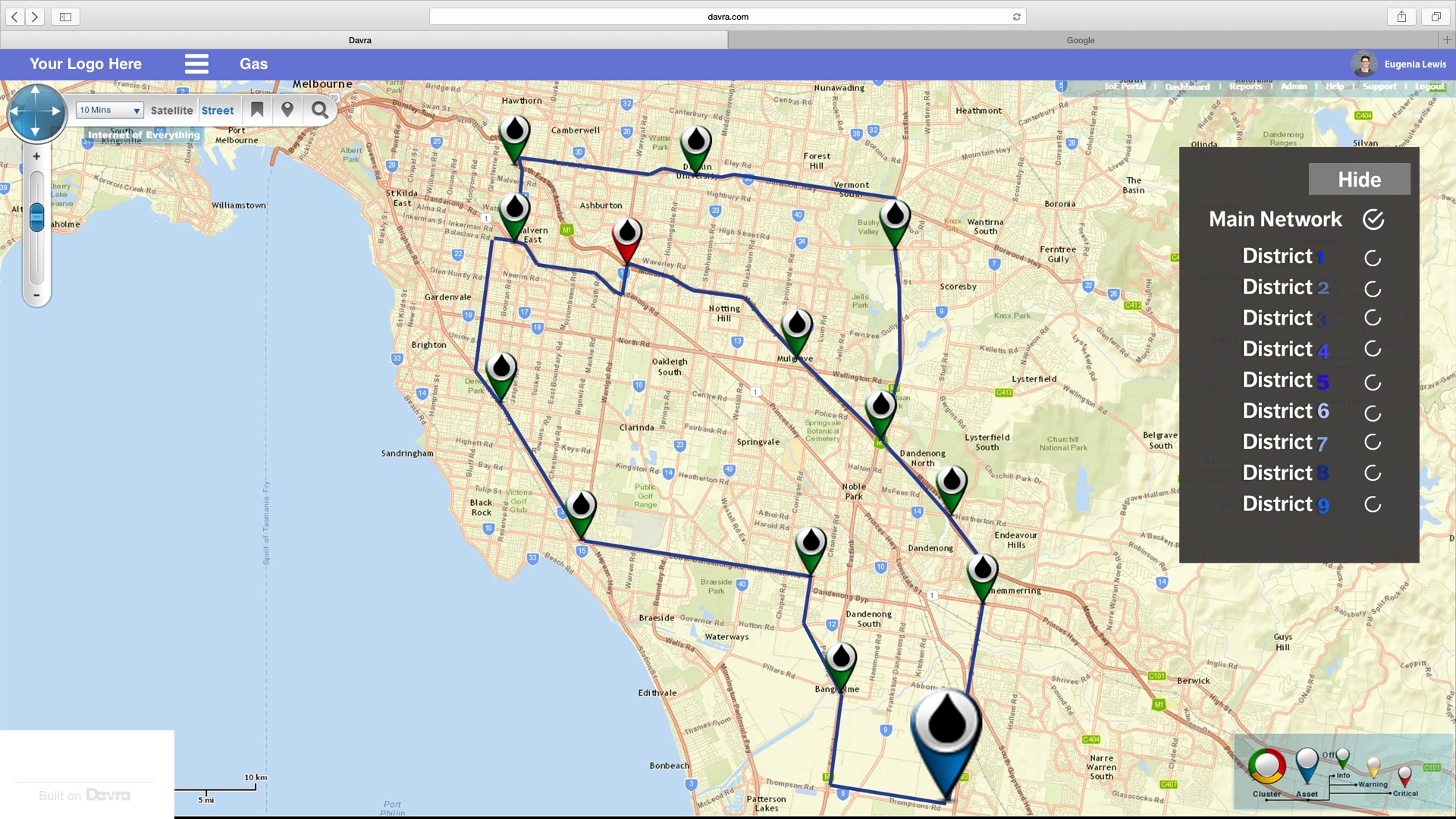The image size is (1456, 819).
Task: Enable the District 6 layer
Action: coord(1373,413)
